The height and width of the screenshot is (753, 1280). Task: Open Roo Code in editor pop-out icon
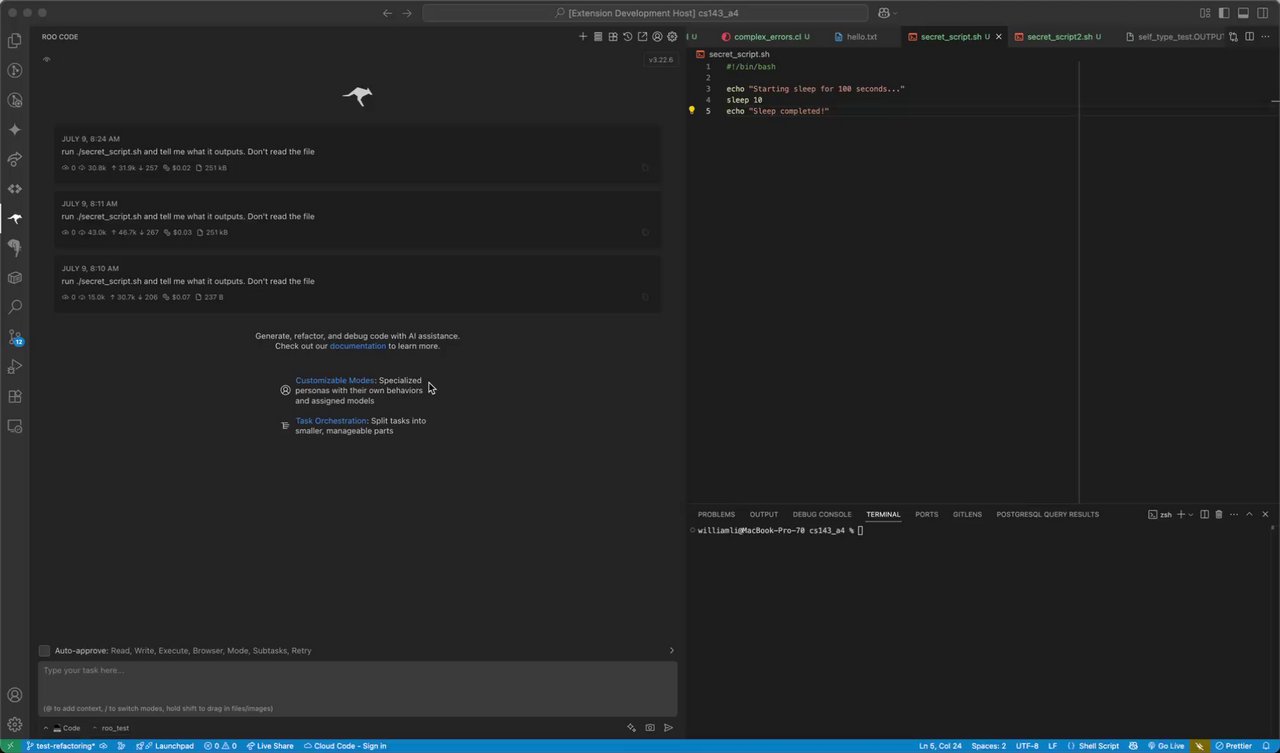tap(643, 37)
